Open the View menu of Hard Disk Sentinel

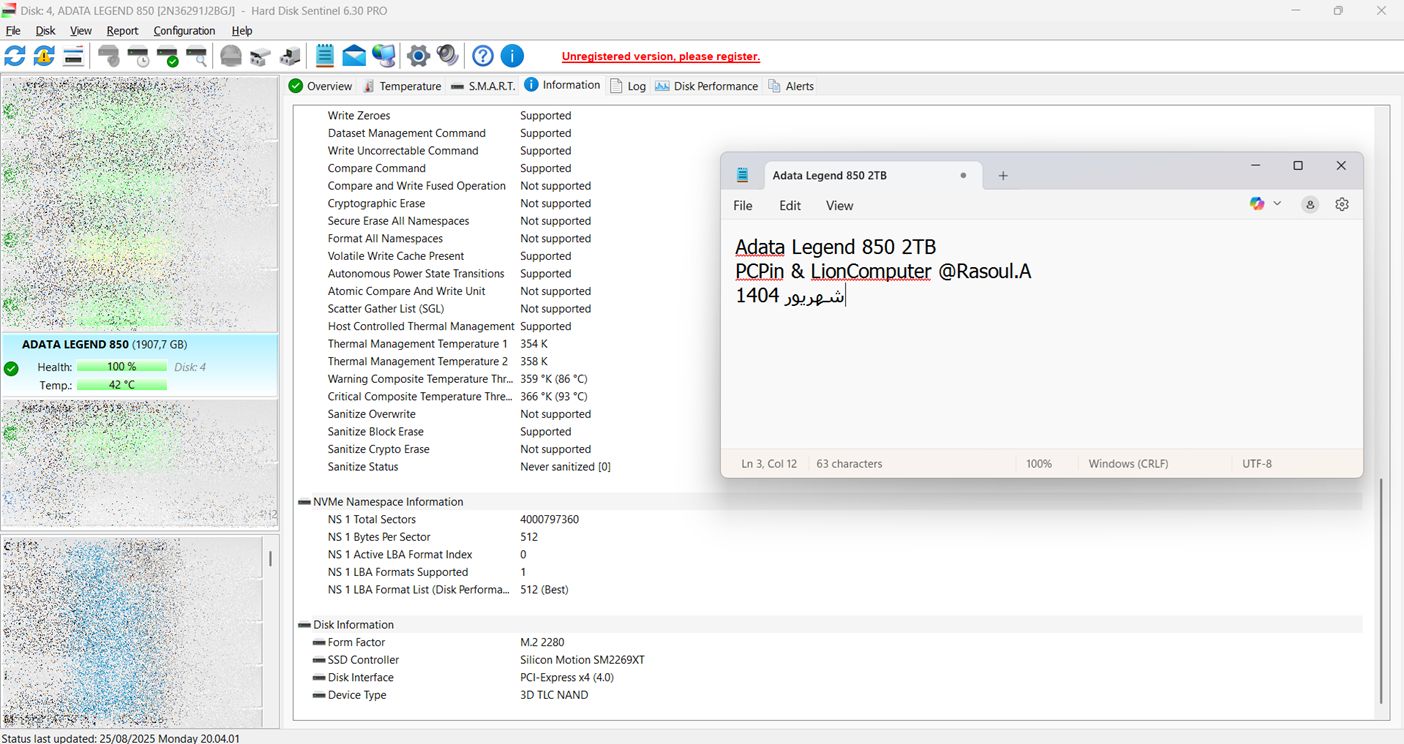(x=81, y=31)
